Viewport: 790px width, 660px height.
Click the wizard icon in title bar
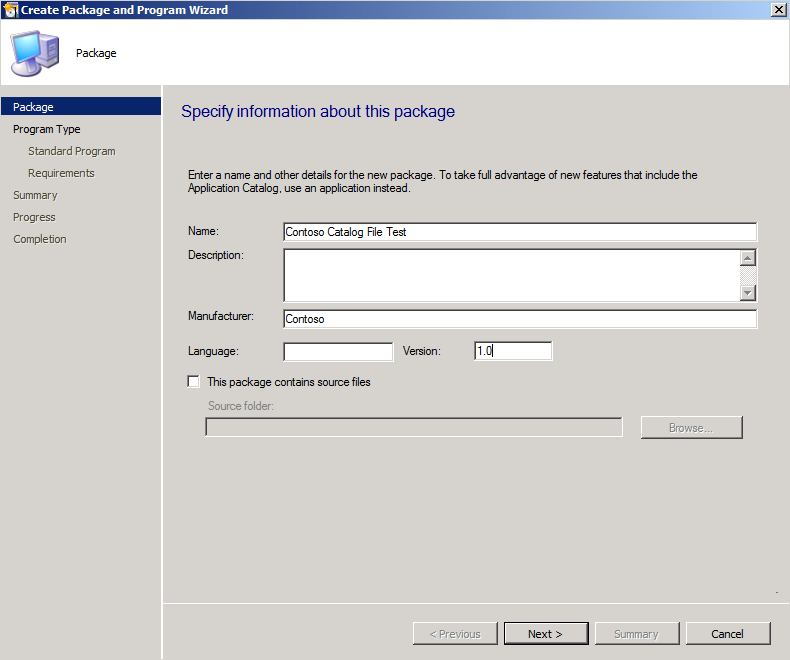click(x=11, y=9)
